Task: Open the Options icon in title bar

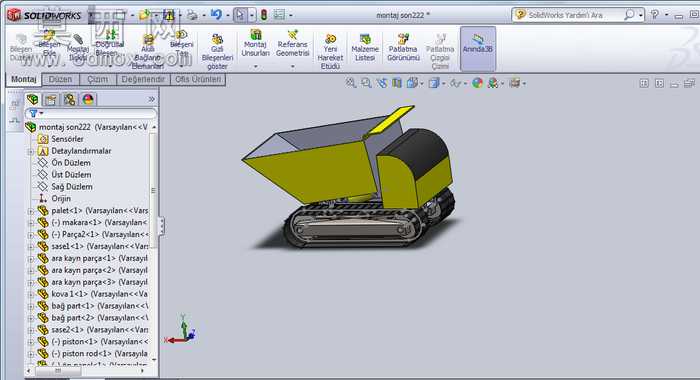Action: (x=279, y=15)
